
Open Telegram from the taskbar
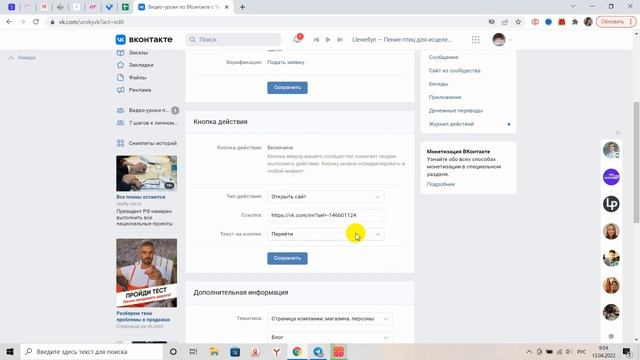click(318, 351)
